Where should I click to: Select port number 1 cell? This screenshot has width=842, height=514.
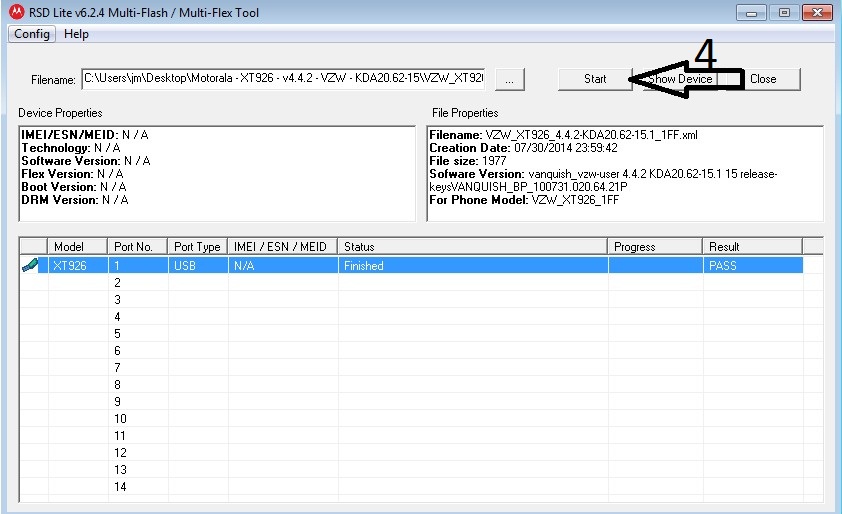coord(139,265)
